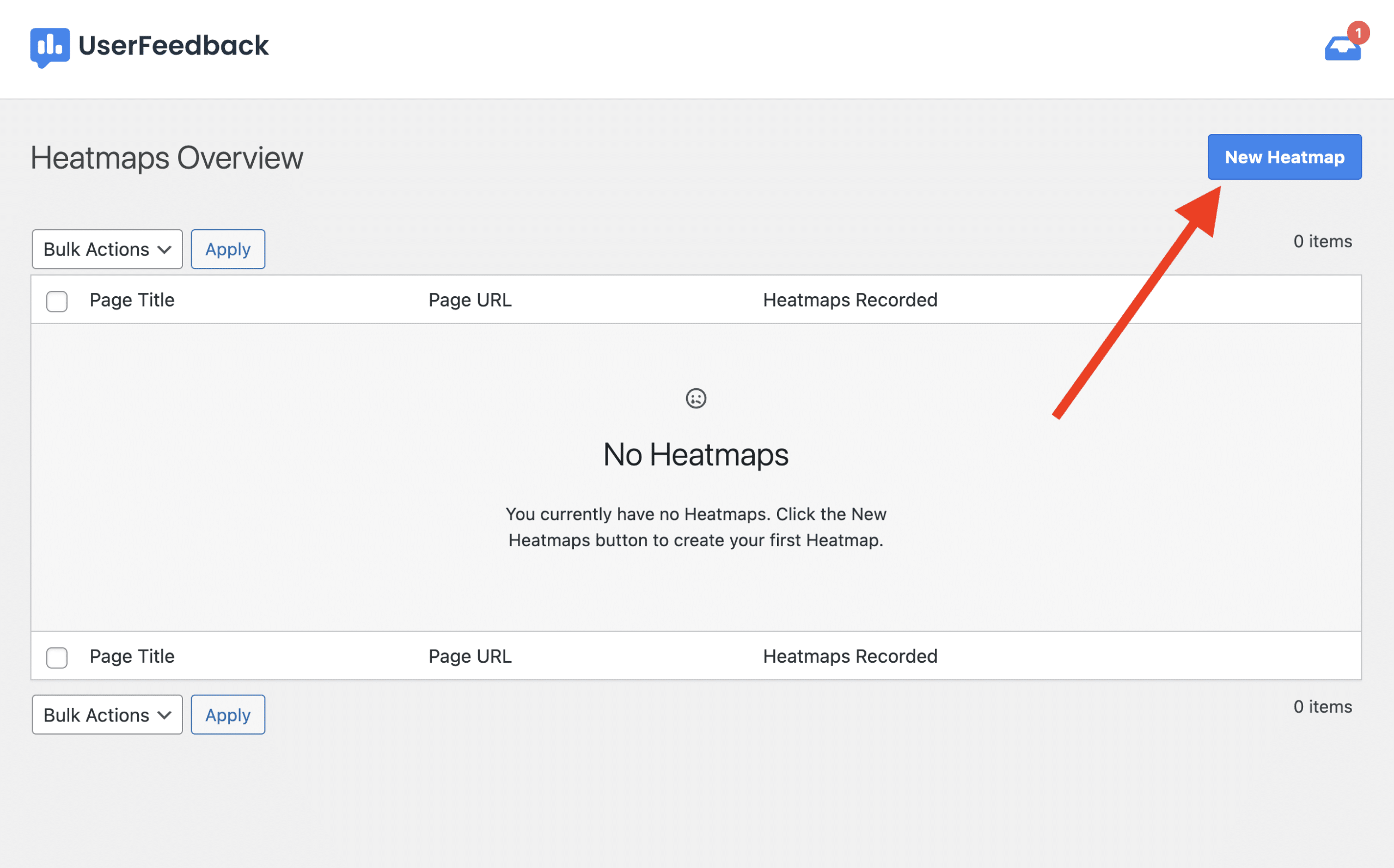Click the Heatmaps Recorded column header
Image resolution: width=1394 pixels, height=868 pixels.
tap(850, 299)
